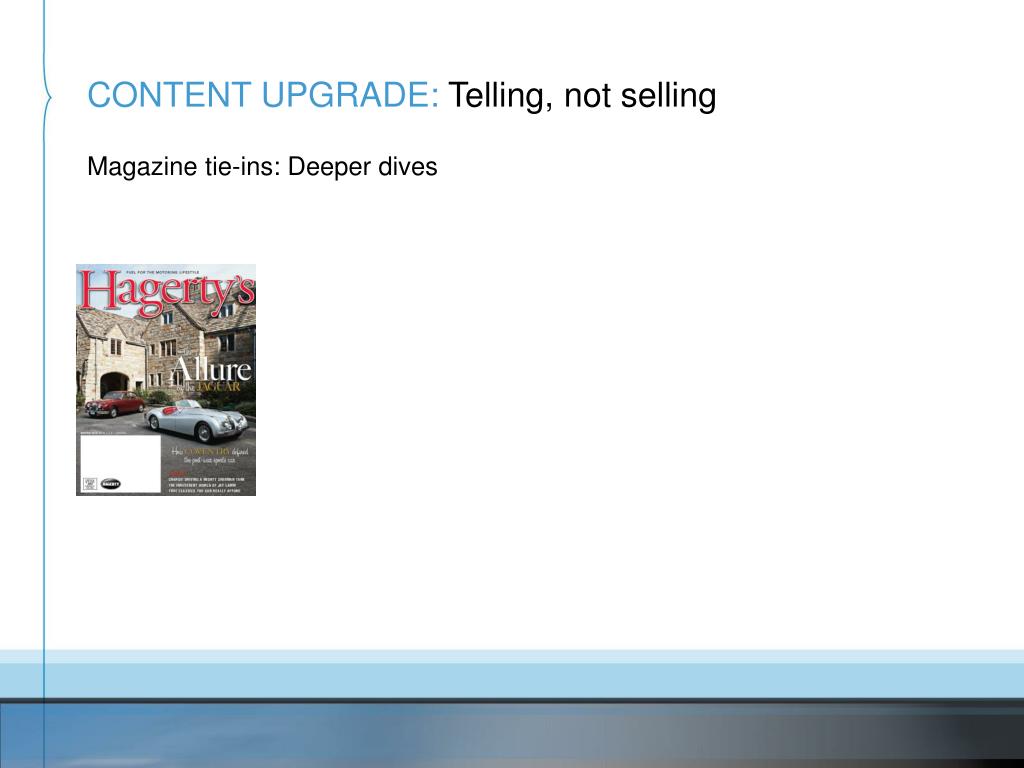Click the dark gradient footer bar
The width and height of the screenshot is (1024, 768).
512,733
